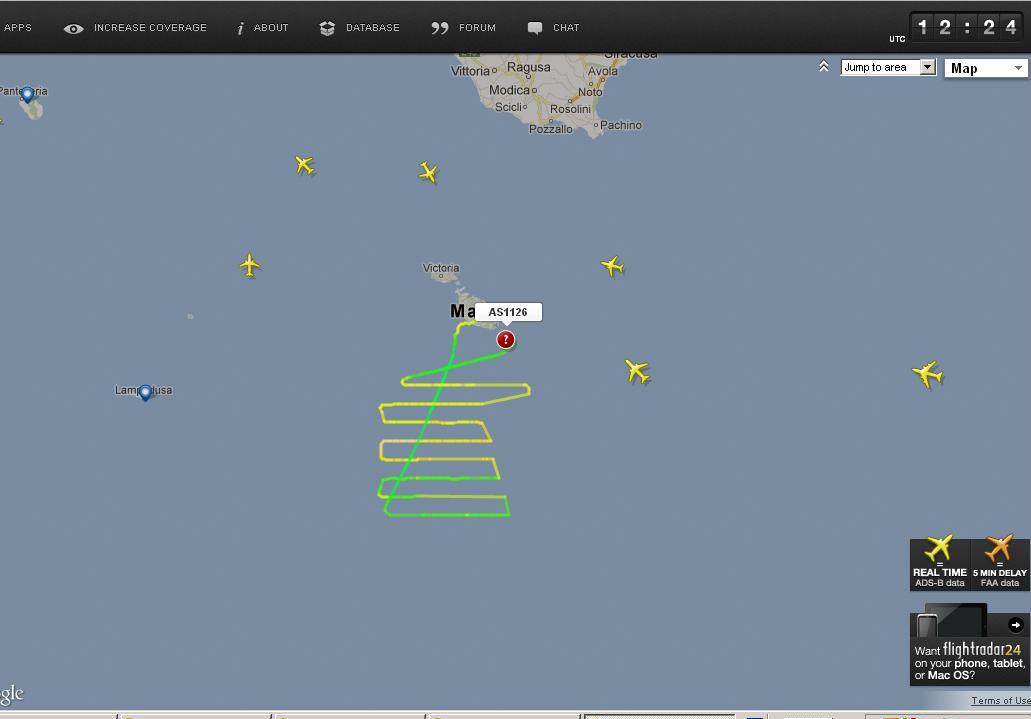Click the UTC clock display
Viewport: 1031px width, 719px height.
[x=966, y=27]
